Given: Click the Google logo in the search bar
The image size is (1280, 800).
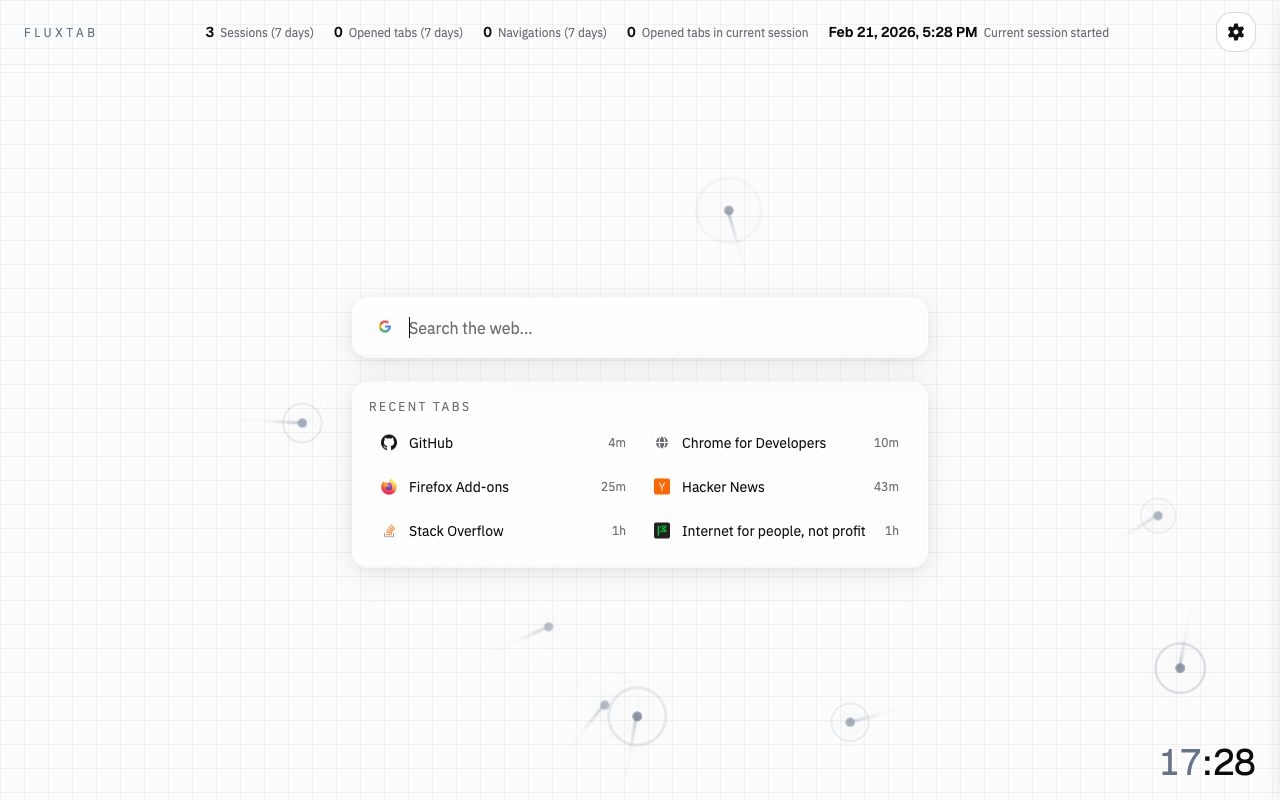Looking at the screenshot, I should click(385, 326).
